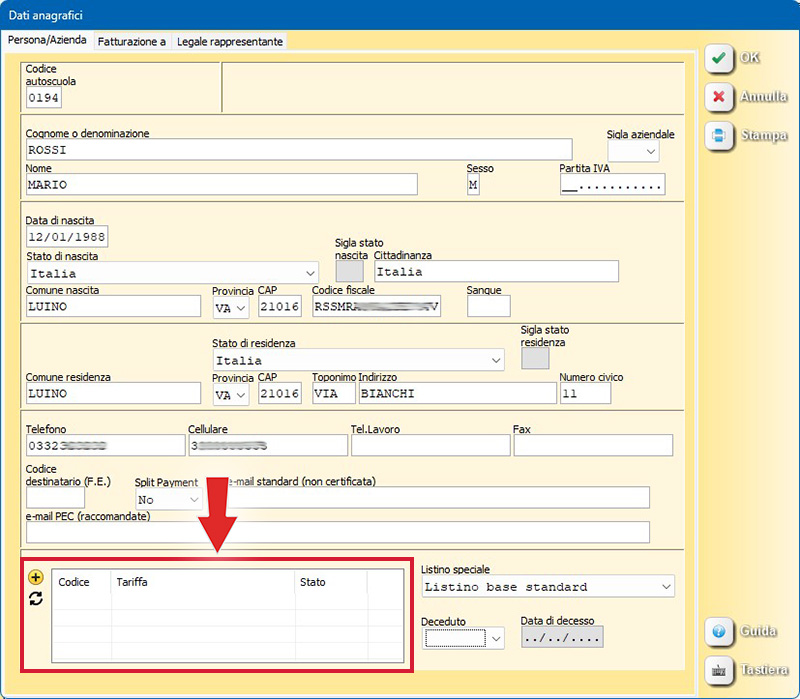Image resolution: width=800 pixels, height=699 pixels.
Task: Click the Stampa printer icon
Action: [x=720, y=135]
